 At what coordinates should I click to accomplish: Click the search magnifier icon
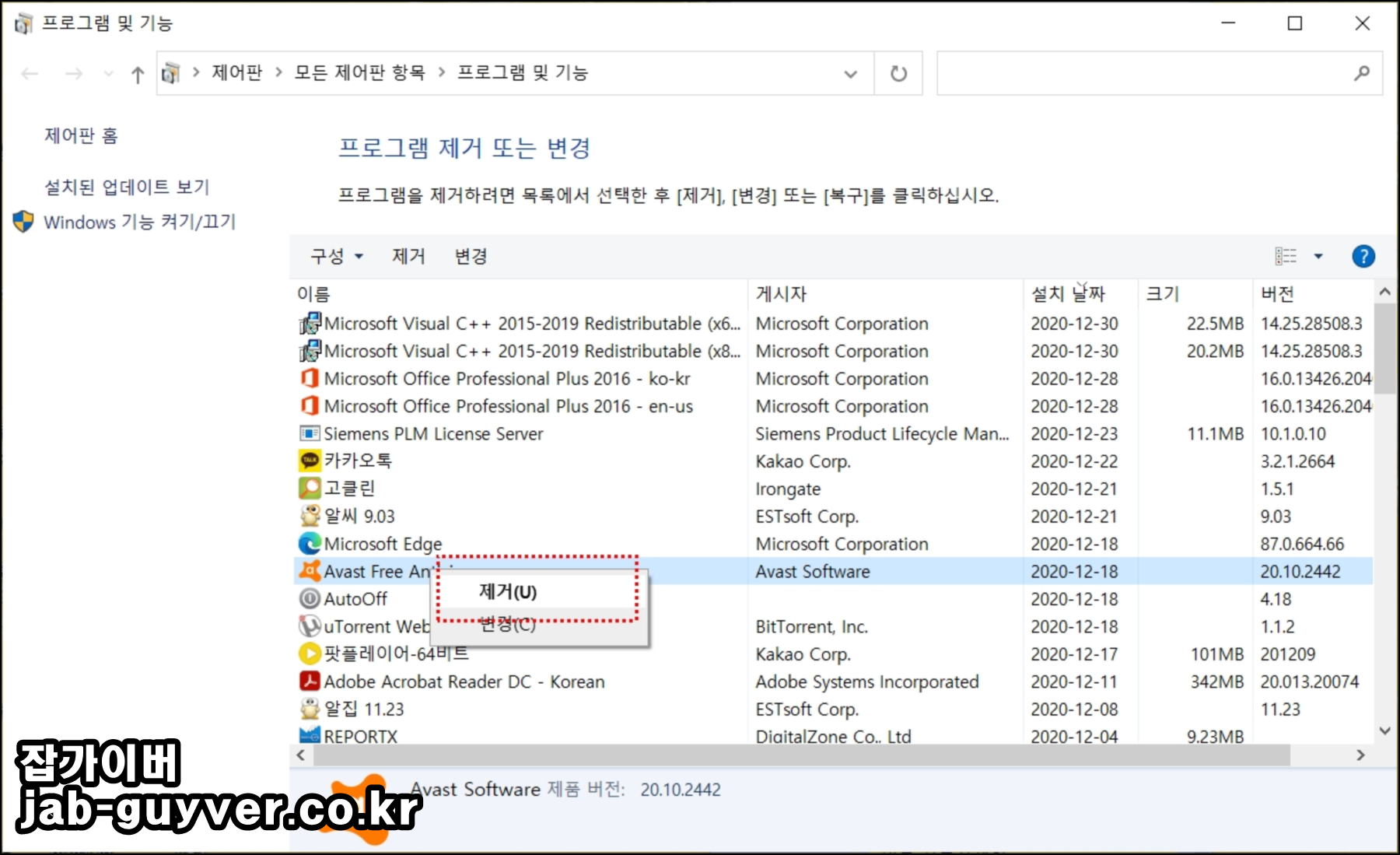[x=1361, y=73]
